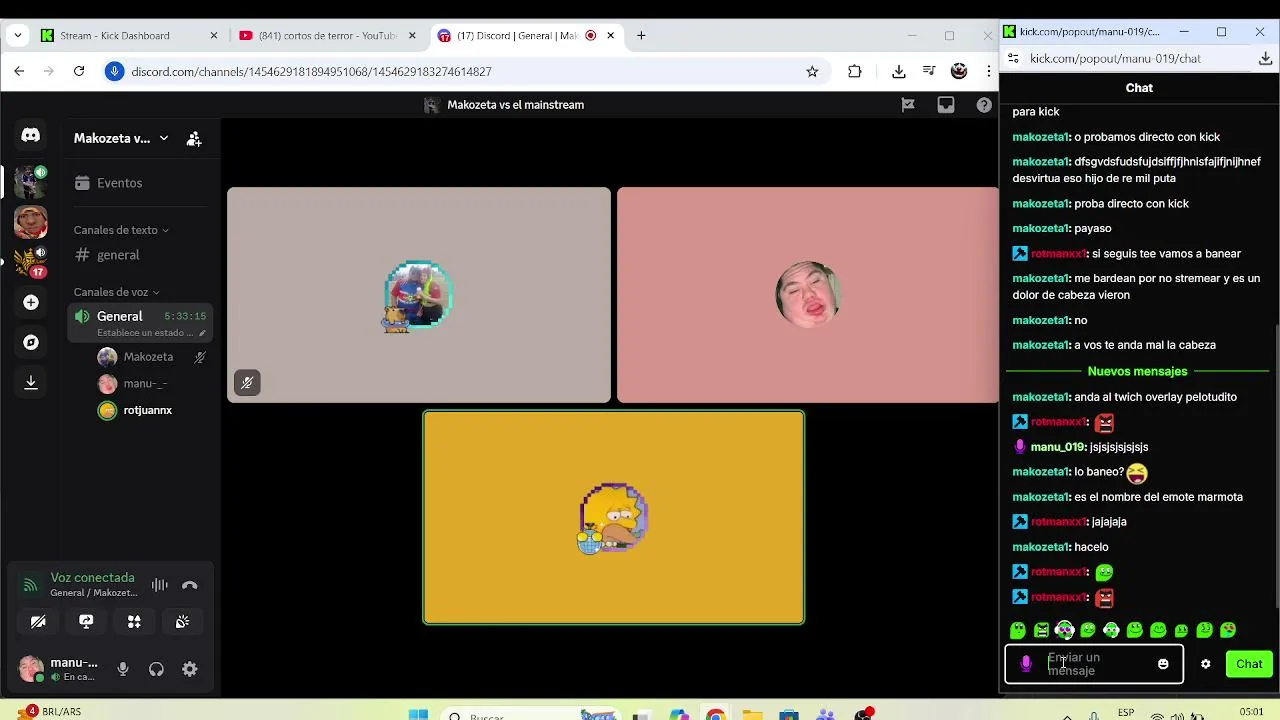Invite members icon next to server name
The width and height of the screenshot is (1280, 720).
point(194,139)
